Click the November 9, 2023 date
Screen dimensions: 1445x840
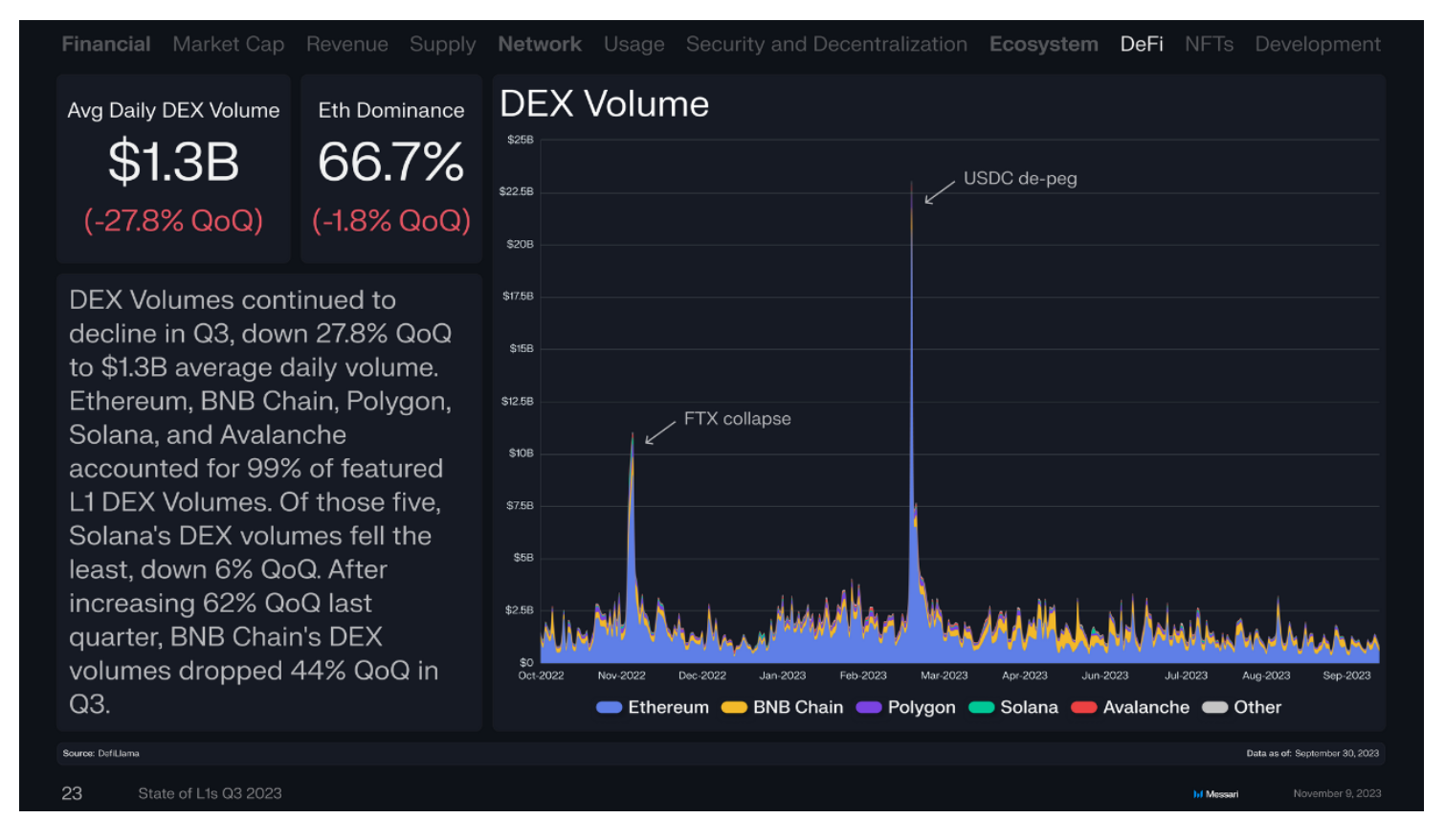coord(1337,793)
